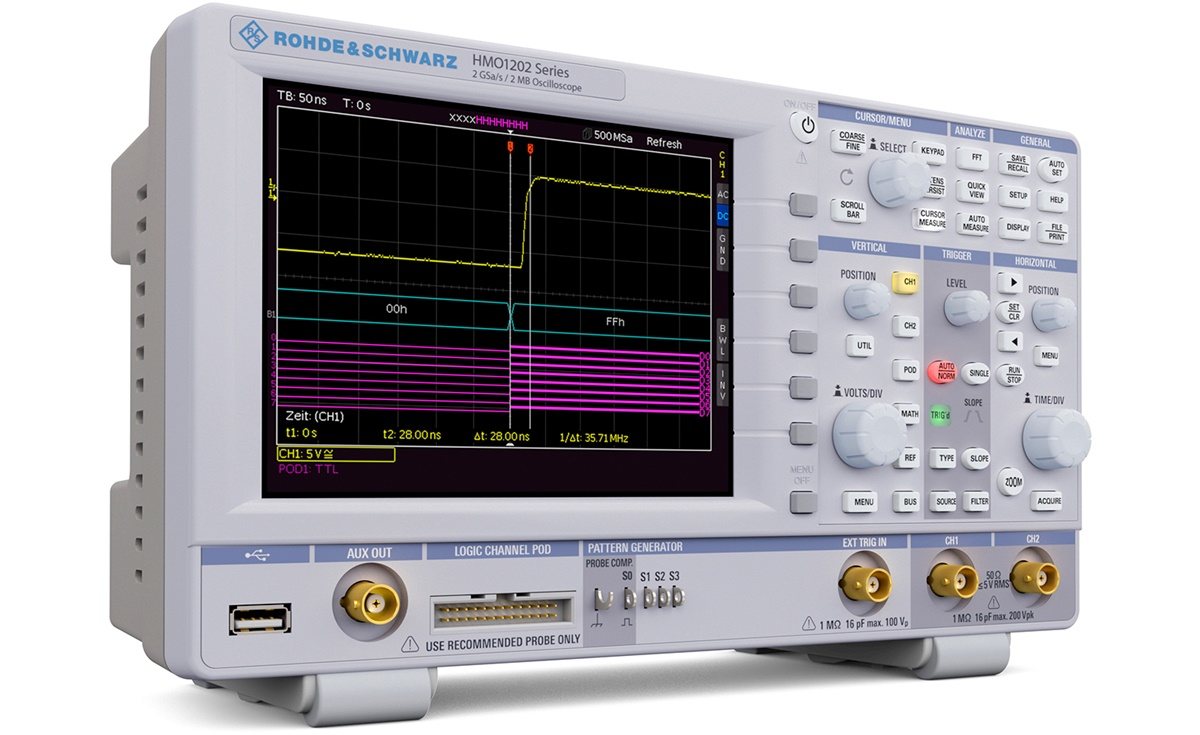Toggle the red AUTO/NORM trigger mode key
This screenshot has width=1200, height=735.
(941, 371)
